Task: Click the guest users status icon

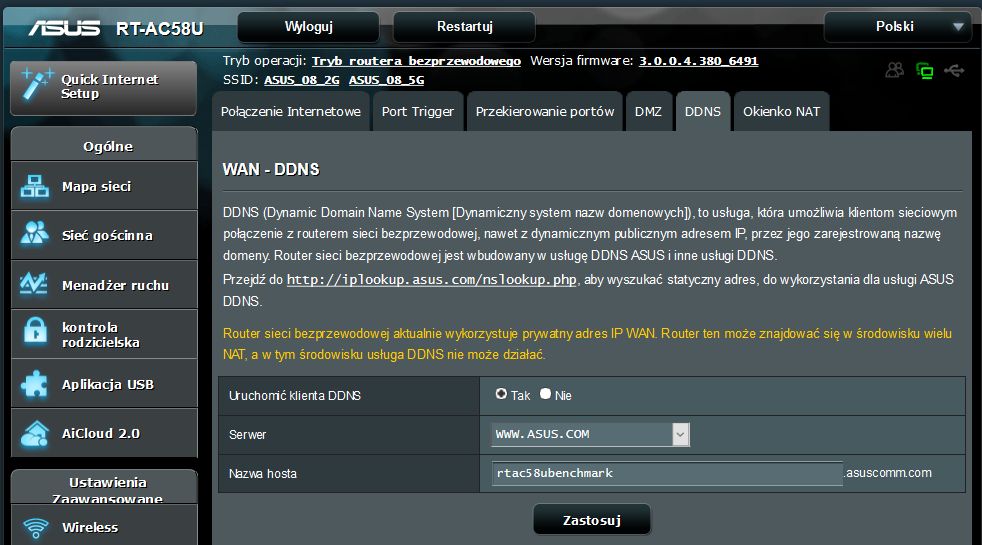Action: (x=894, y=70)
